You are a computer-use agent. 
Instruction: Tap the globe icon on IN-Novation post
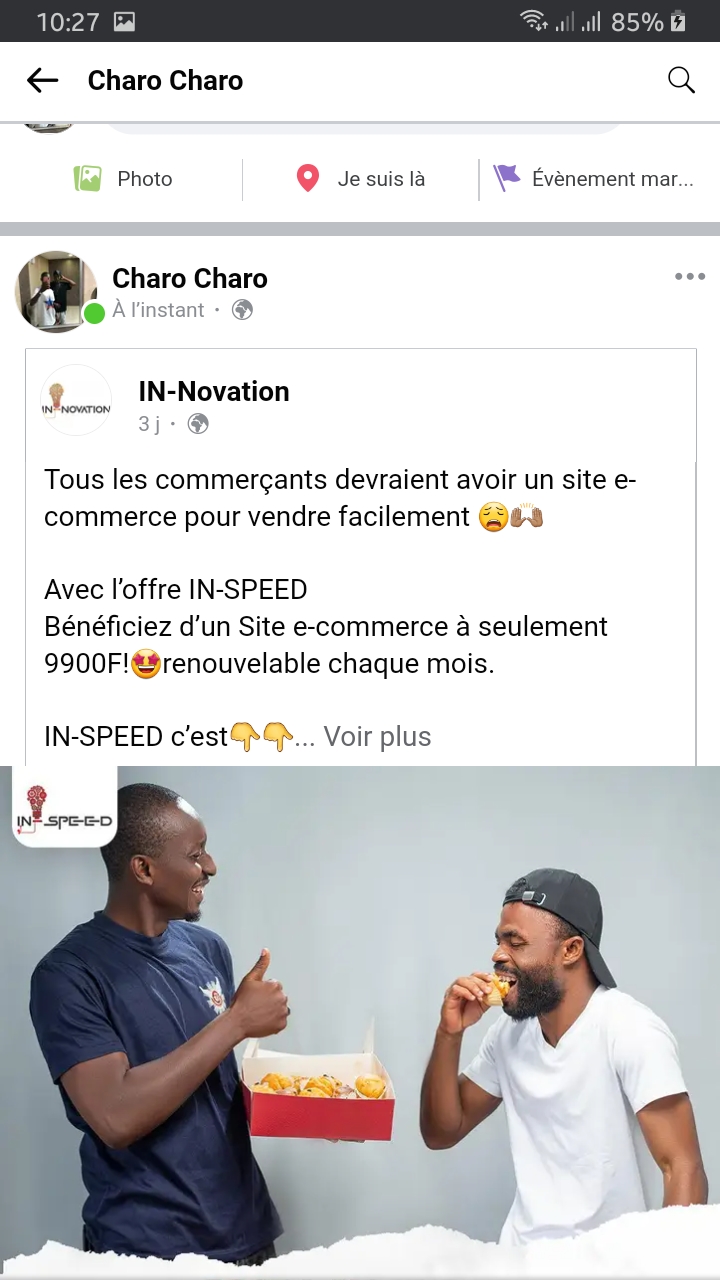coord(198,424)
